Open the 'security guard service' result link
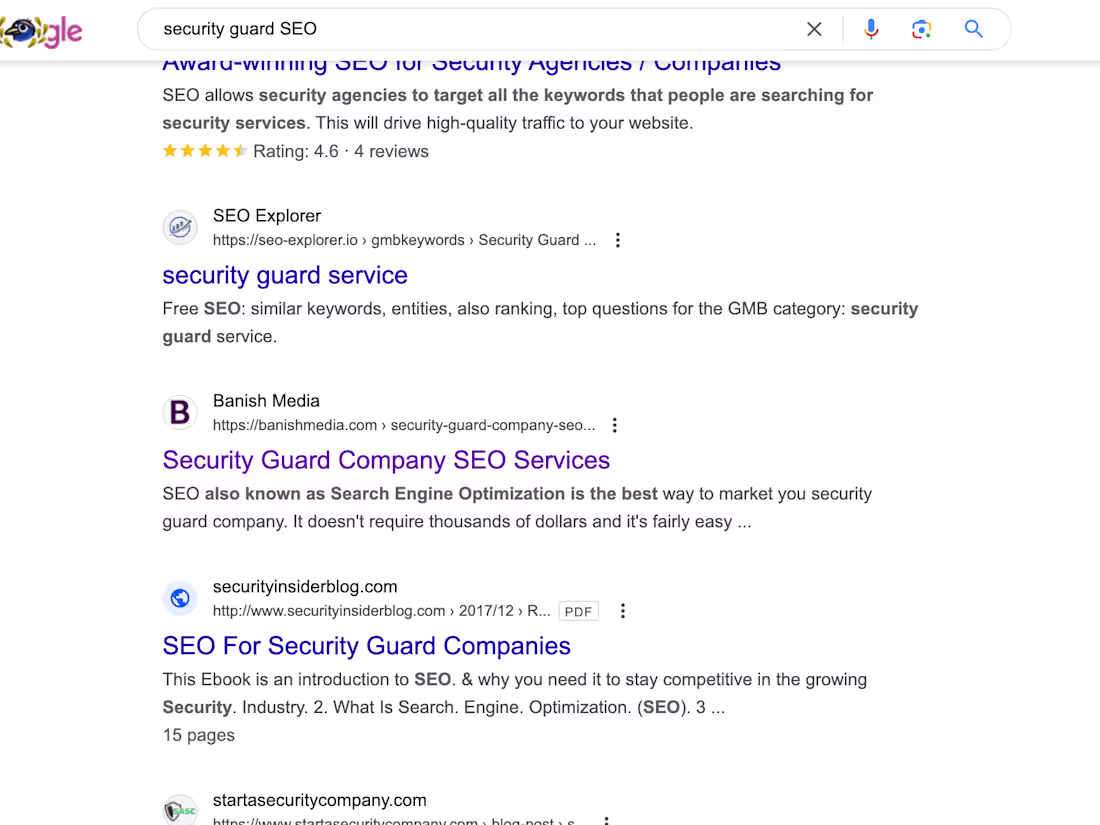Screen dimensions: 1100x825 coord(285,275)
